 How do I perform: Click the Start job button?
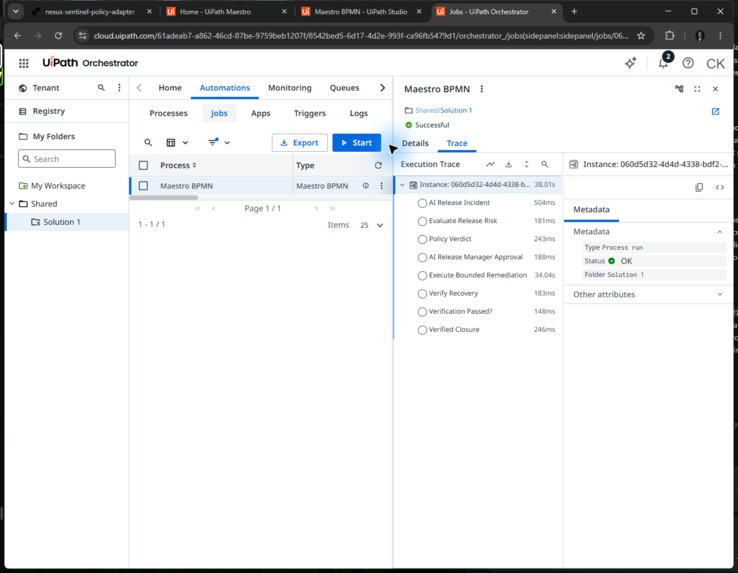coord(356,143)
